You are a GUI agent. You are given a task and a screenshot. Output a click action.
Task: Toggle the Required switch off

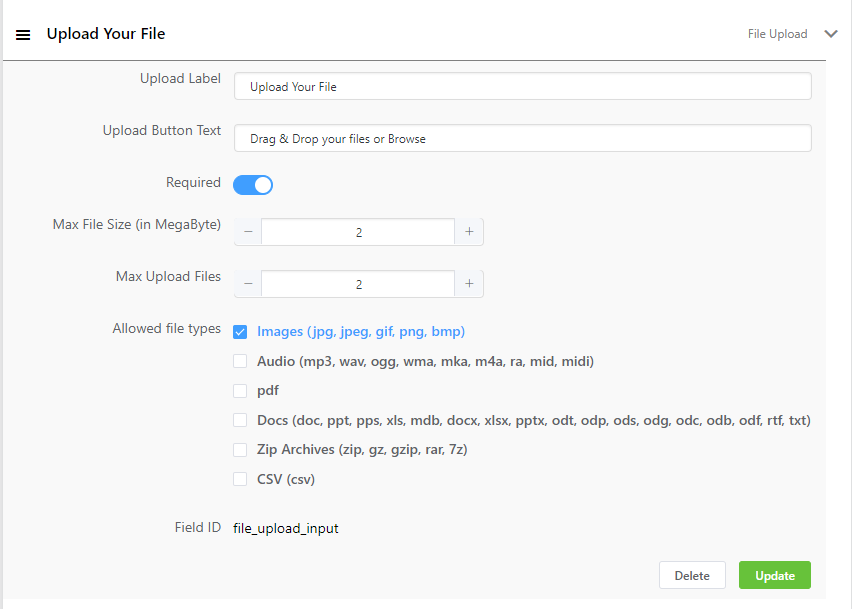(x=253, y=185)
